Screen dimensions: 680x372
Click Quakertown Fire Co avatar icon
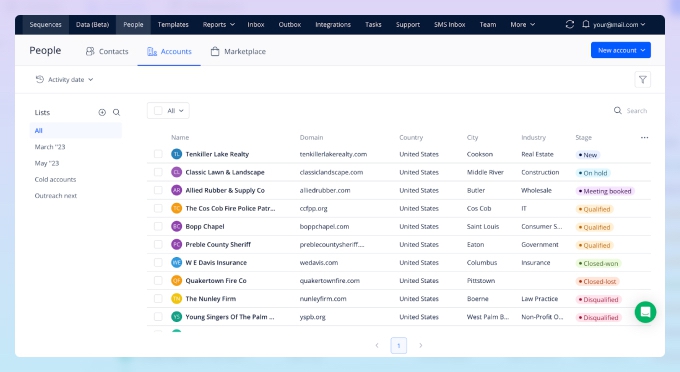pyautogui.click(x=177, y=281)
